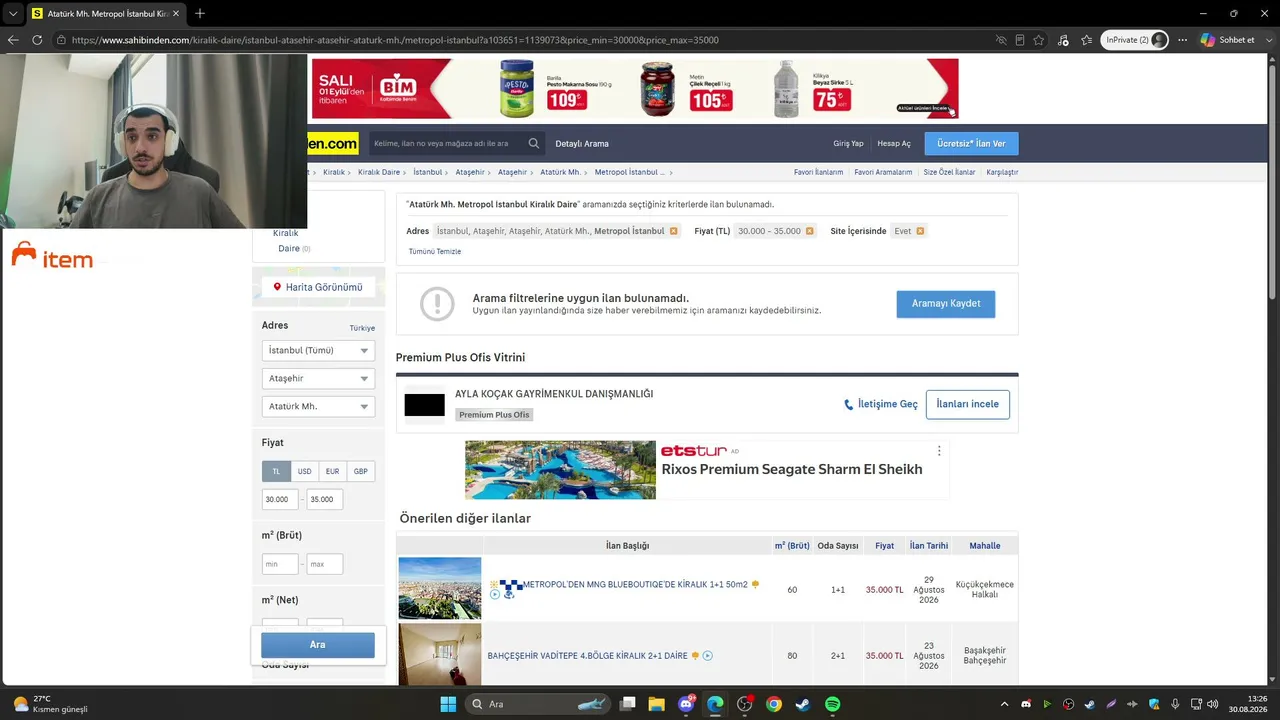
Task: Open Size Özel İlanlar
Action: click(x=949, y=172)
